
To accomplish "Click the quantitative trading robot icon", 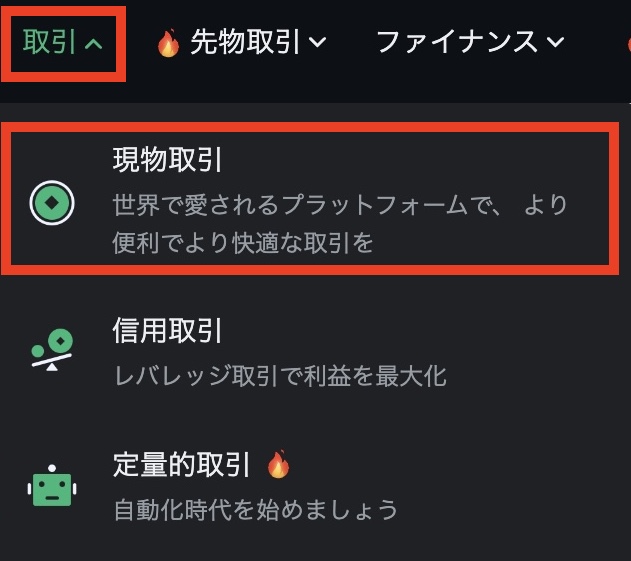I will [x=52, y=486].
